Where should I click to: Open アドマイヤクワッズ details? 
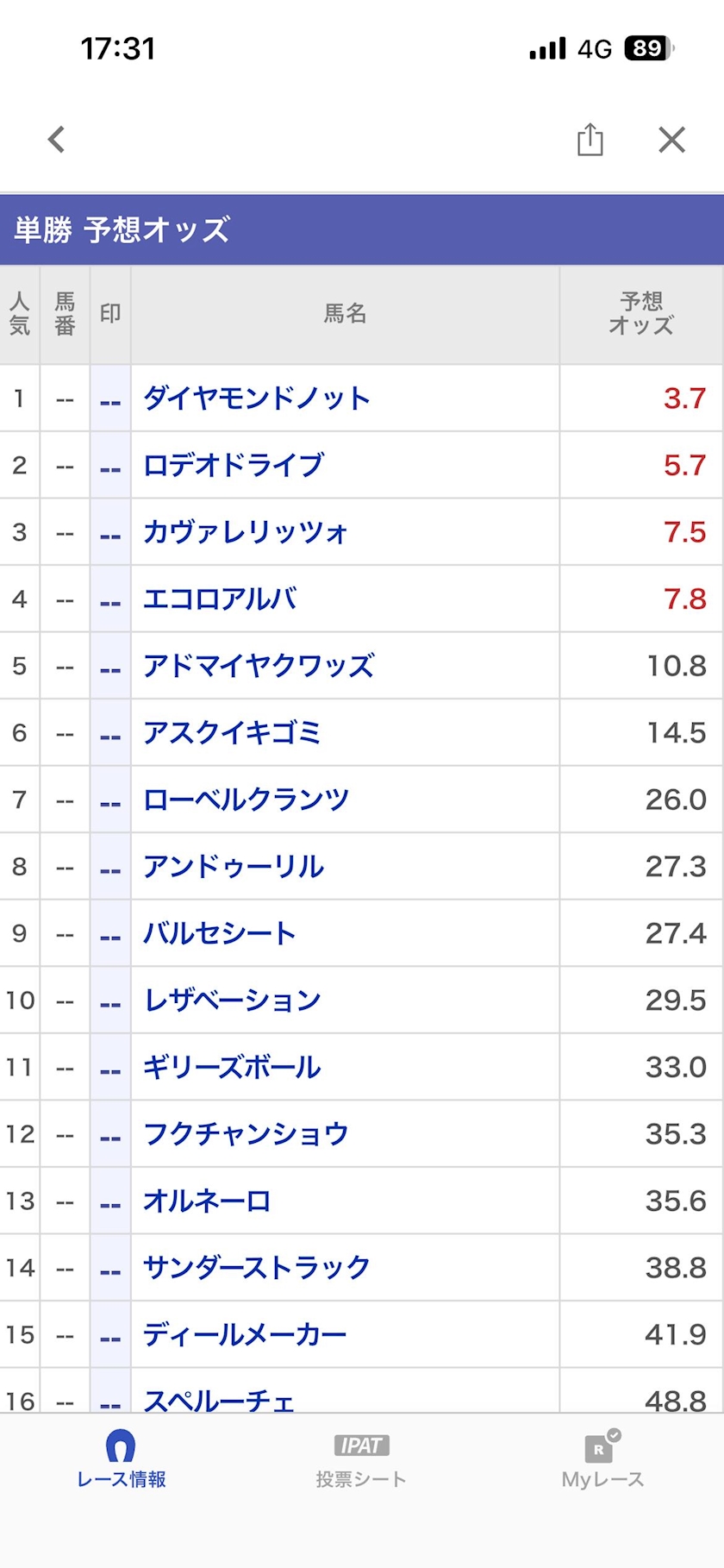coord(259,666)
